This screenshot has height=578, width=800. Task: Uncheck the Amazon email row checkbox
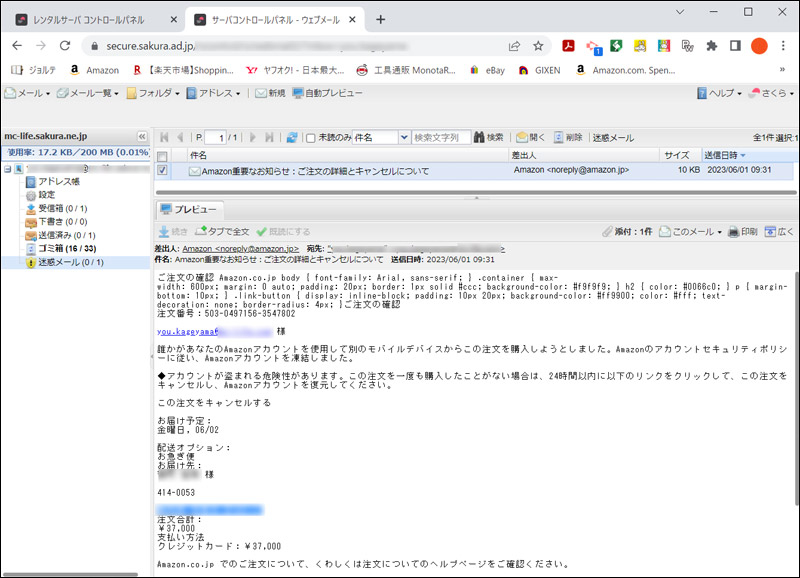(x=162, y=171)
